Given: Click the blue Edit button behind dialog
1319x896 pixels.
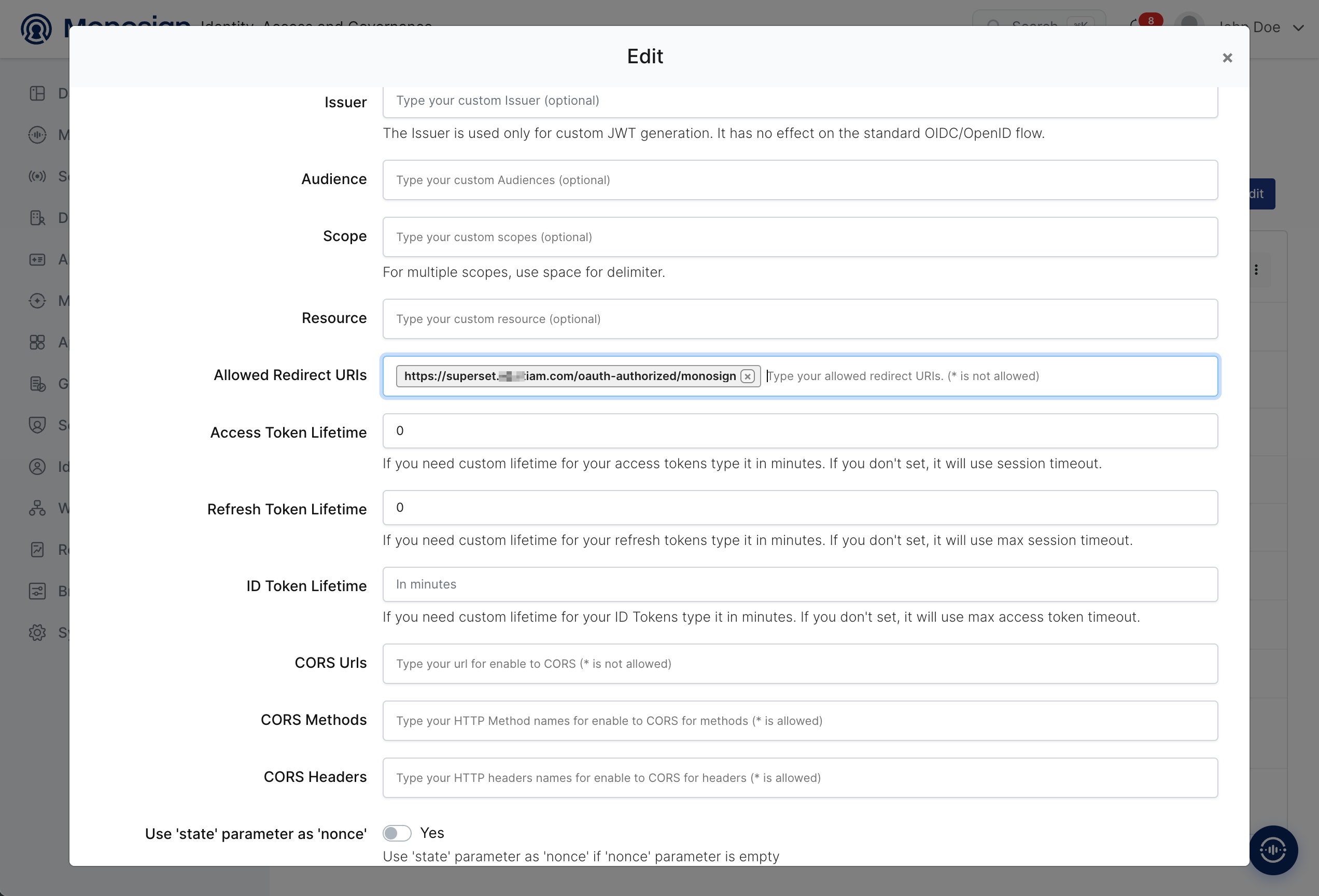Looking at the screenshot, I should (1262, 194).
